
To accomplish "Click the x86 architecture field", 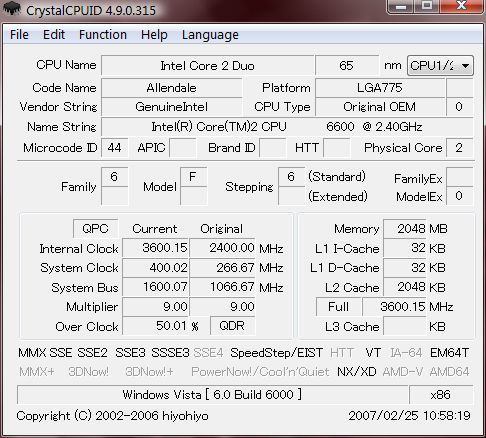I will click(x=441, y=395).
